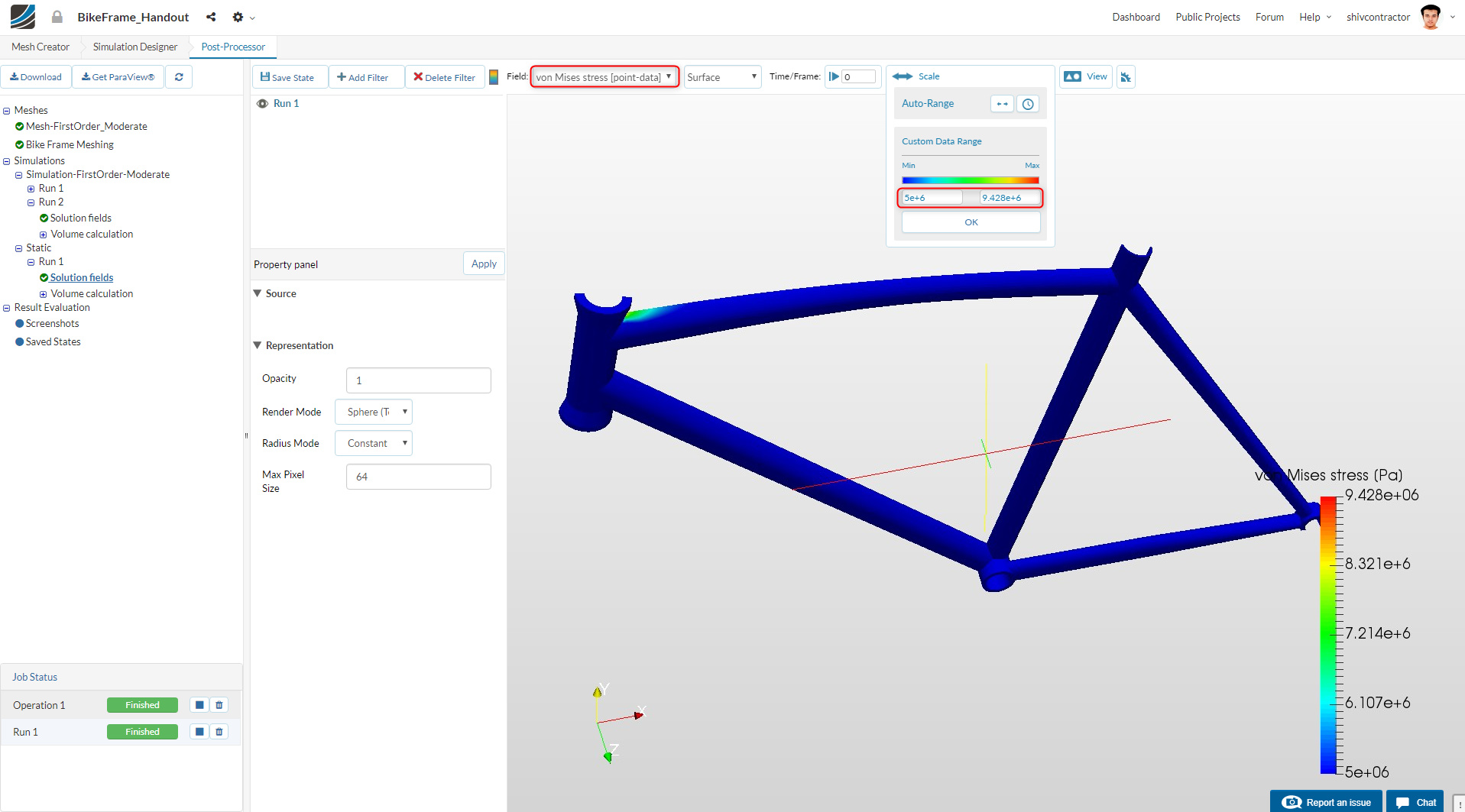Click Delete Filter
The image size is (1465, 812).
click(x=445, y=77)
